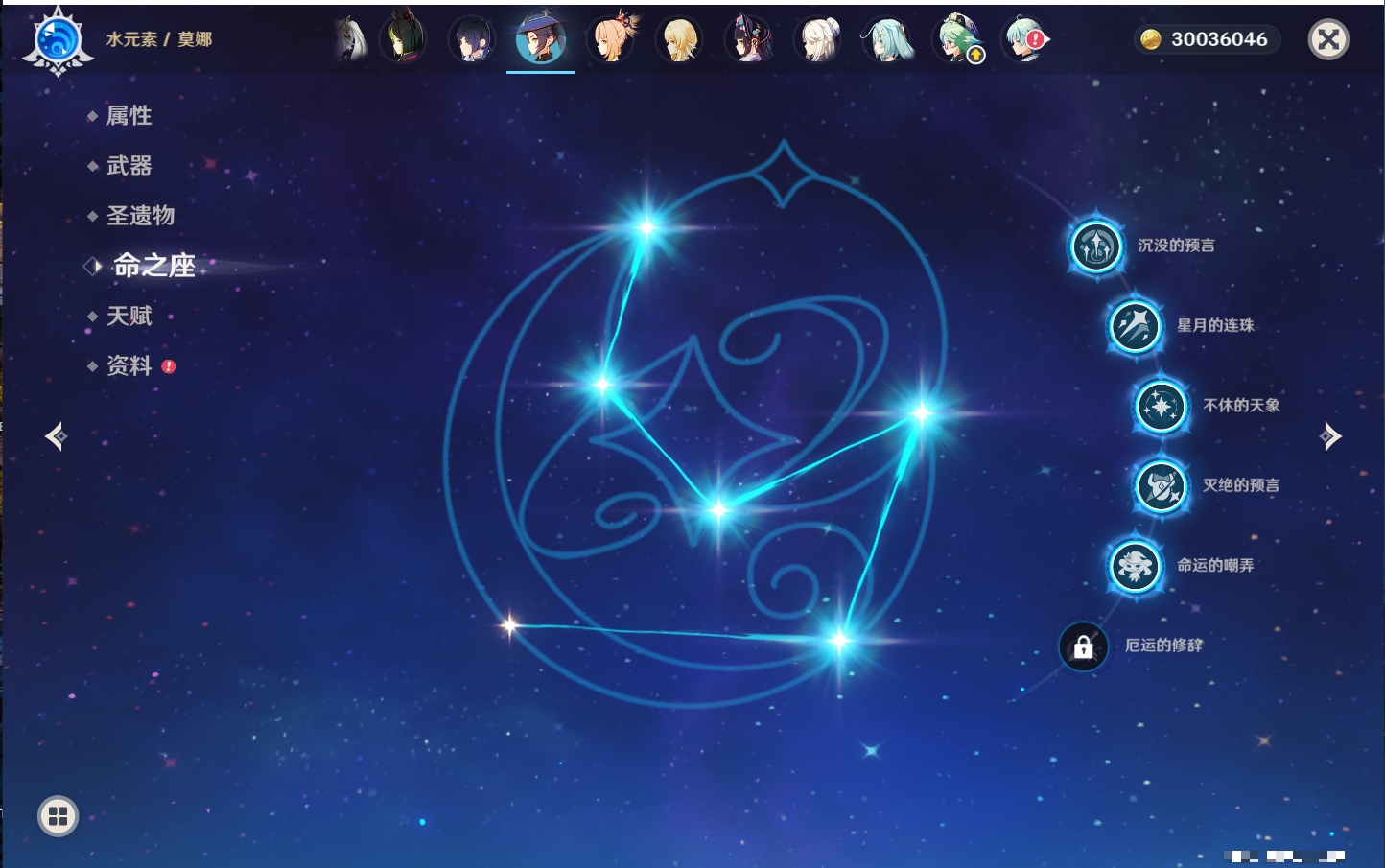The width and height of the screenshot is (1385, 868).
Task: Select Mona's highlighted witch-hat portrait
Action: point(541,39)
